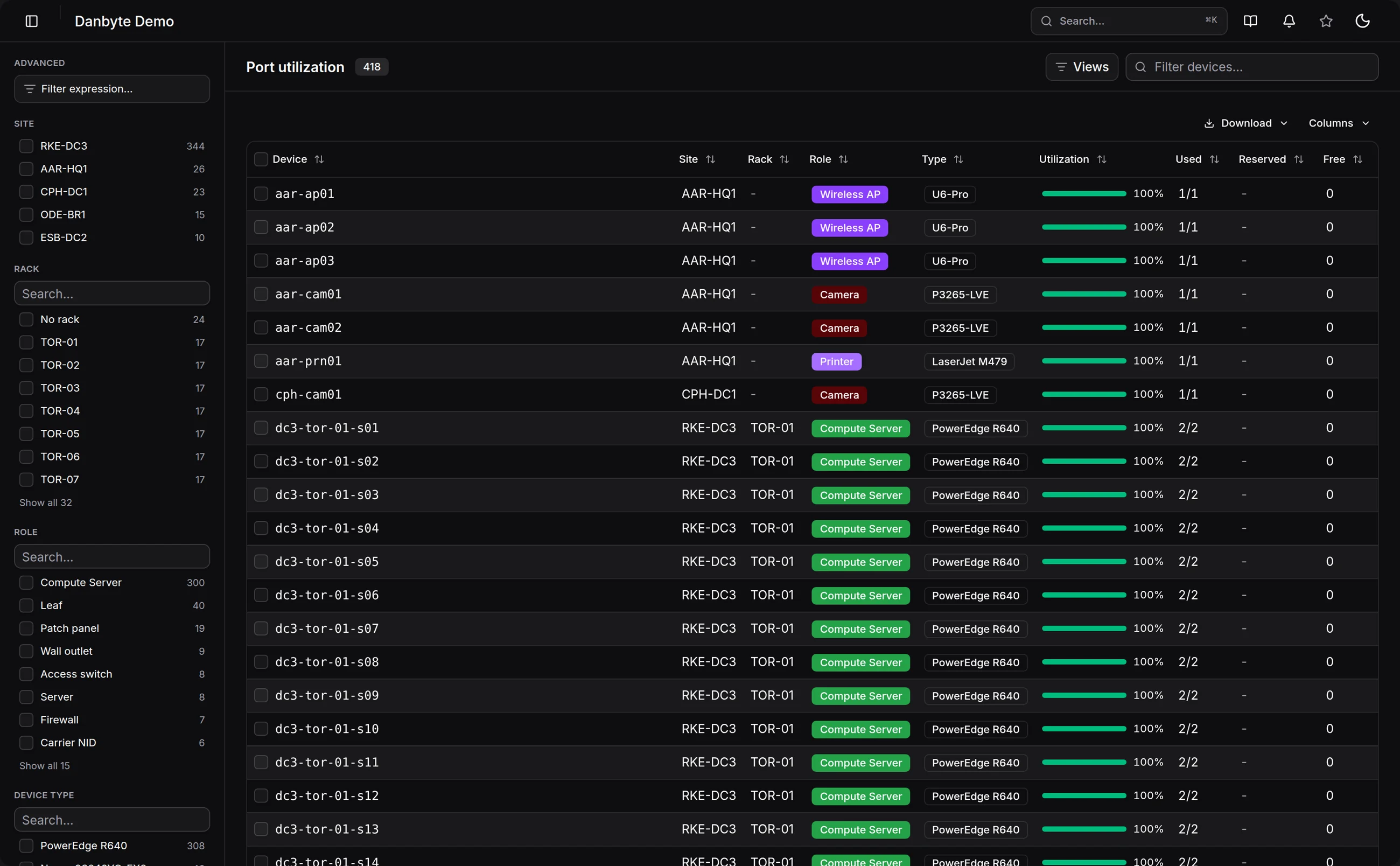Focus the Filter devices field
The height and width of the screenshot is (866, 1400).
pos(1251,67)
